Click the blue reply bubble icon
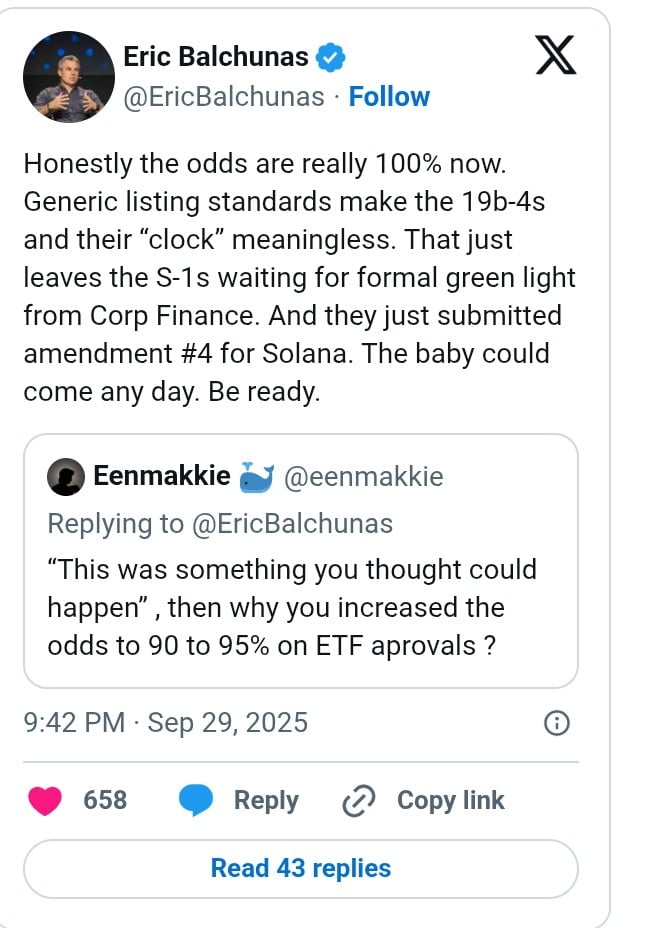Image resolution: width=660 pixels, height=928 pixels. [196, 801]
